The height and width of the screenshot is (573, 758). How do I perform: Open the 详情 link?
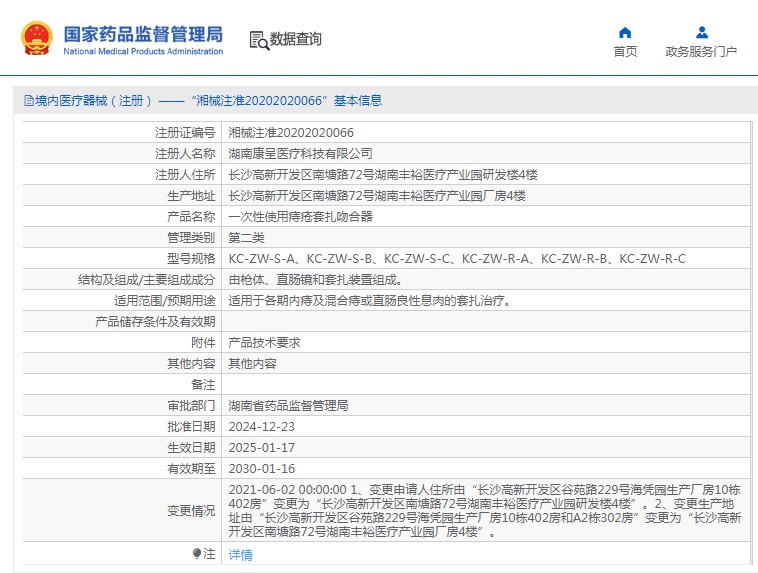coord(240,555)
